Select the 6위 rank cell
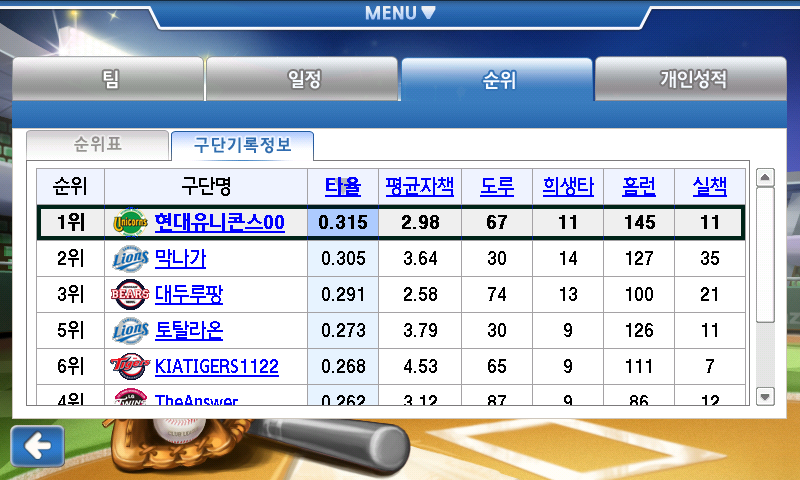Image resolution: width=800 pixels, height=480 pixels. click(70, 366)
